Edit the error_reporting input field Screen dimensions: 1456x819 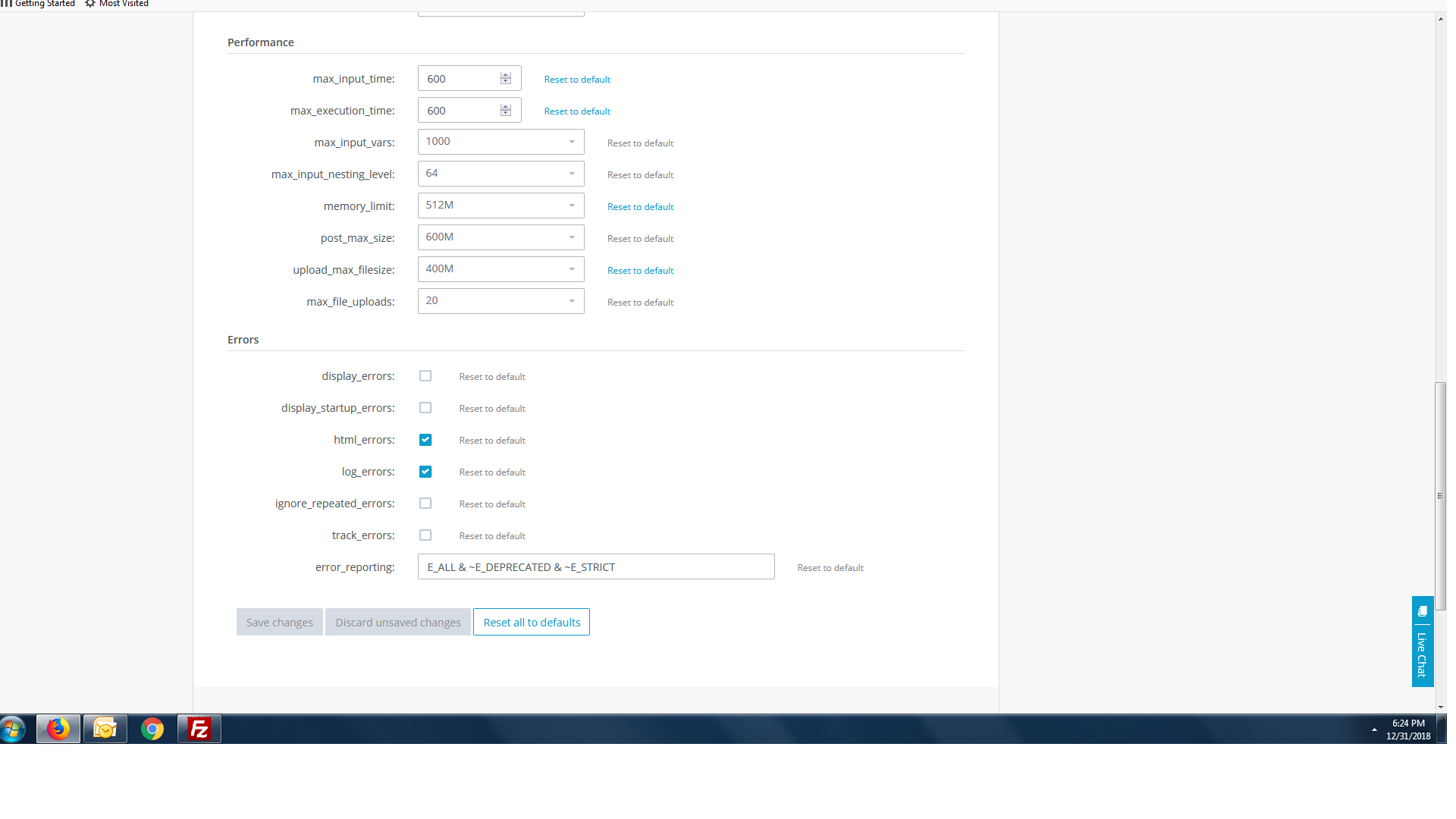pos(595,566)
